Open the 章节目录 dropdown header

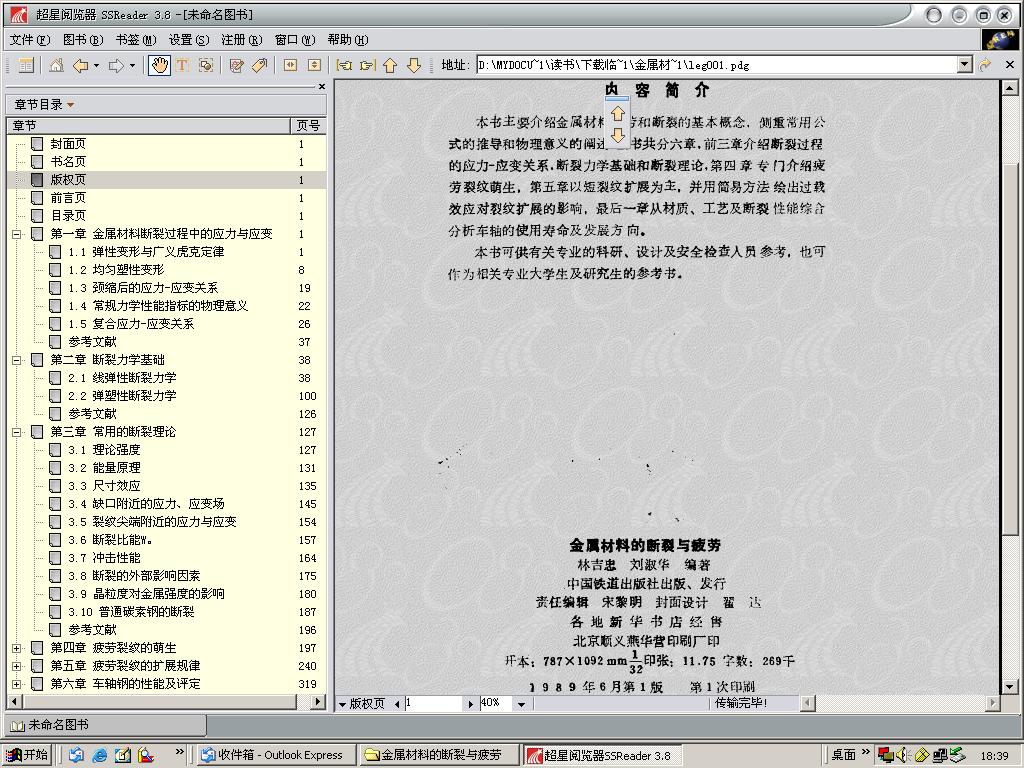pos(44,104)
